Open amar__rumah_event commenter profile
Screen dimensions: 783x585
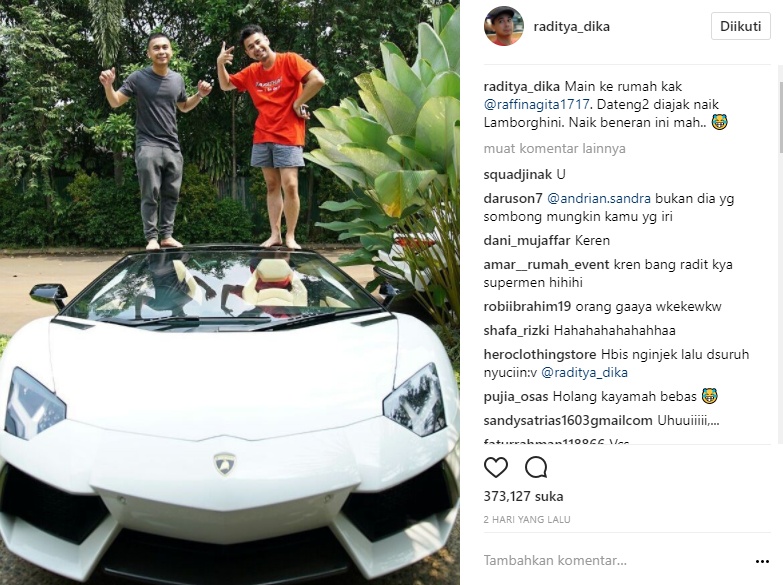(546, 264)
